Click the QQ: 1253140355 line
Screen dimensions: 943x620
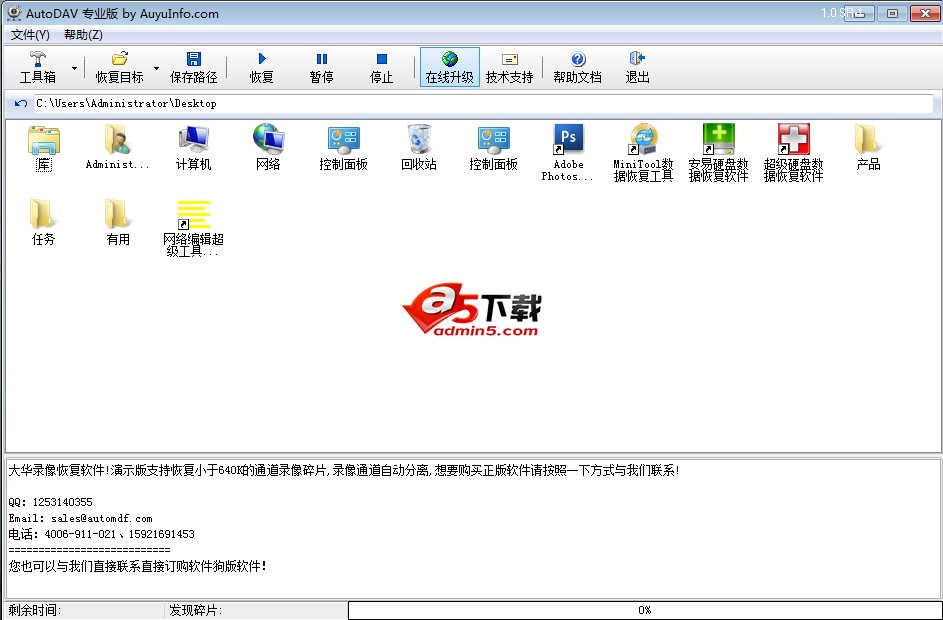pos(51,502)
